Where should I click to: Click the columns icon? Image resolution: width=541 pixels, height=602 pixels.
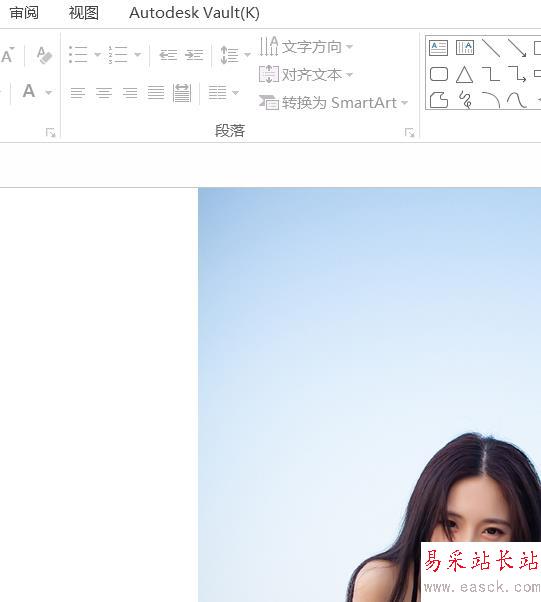point(217,93)
